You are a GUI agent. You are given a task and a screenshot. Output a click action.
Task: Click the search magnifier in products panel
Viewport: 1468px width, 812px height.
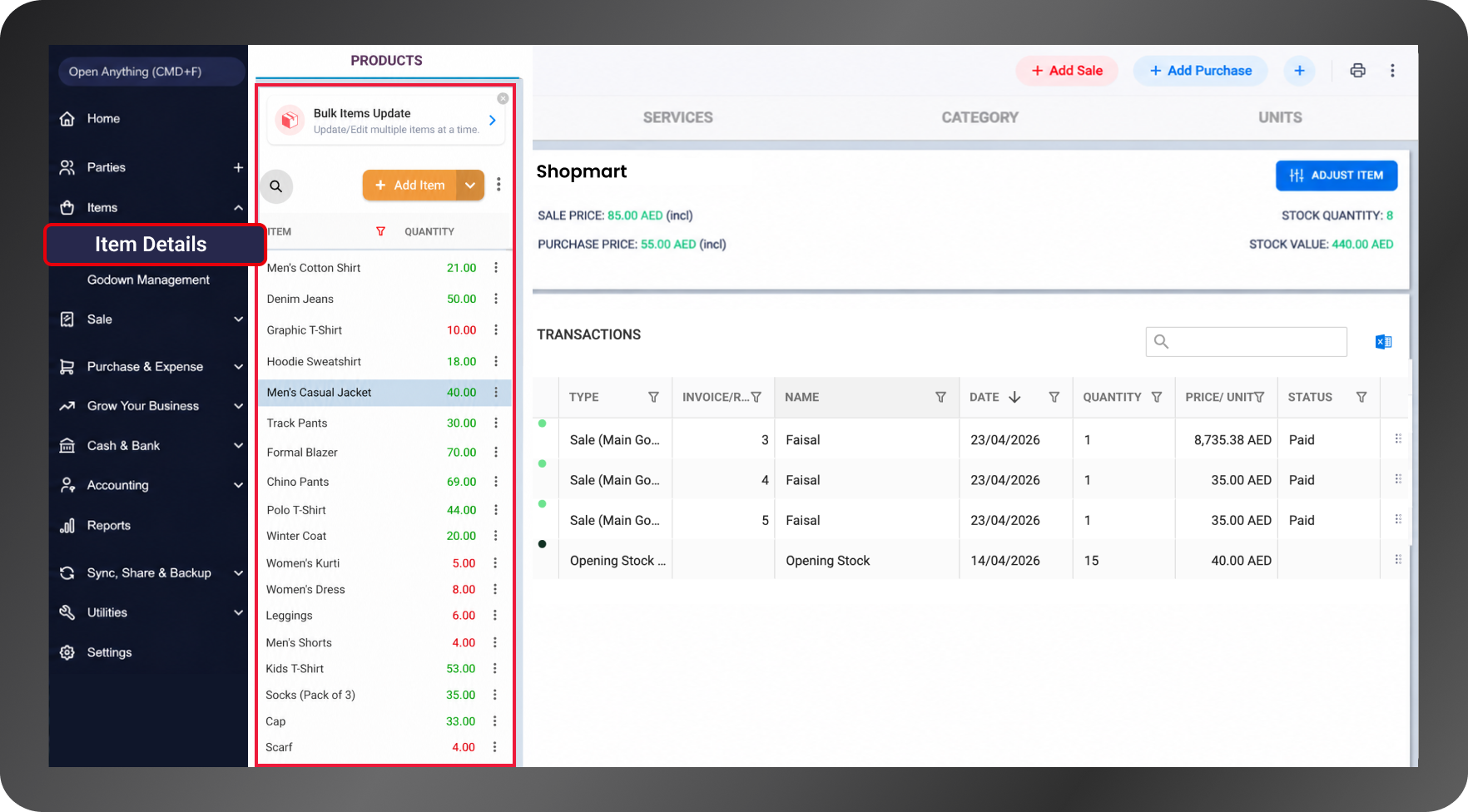point(276,186)
